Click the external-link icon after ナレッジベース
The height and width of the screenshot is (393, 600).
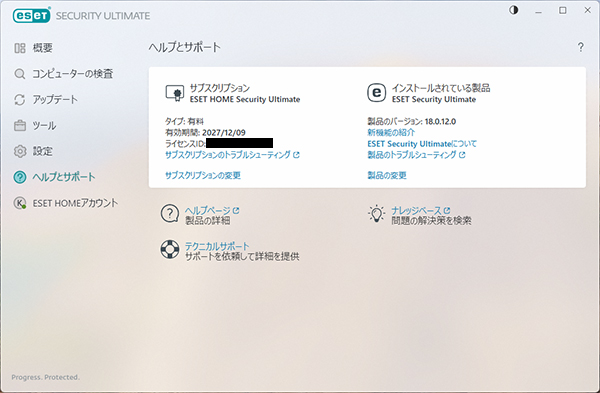click(x=447, y=210)
